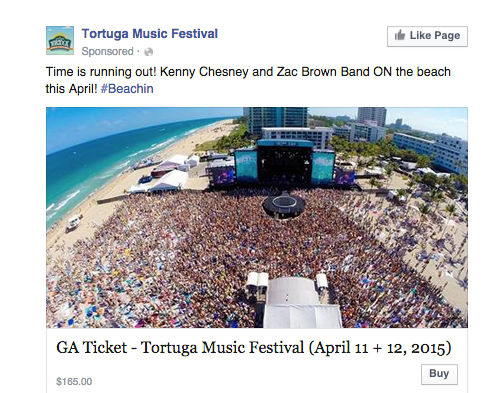Open the Tortuga Music Festival profile picture
The image size is (490, 393).
click(x=60, y=40)
